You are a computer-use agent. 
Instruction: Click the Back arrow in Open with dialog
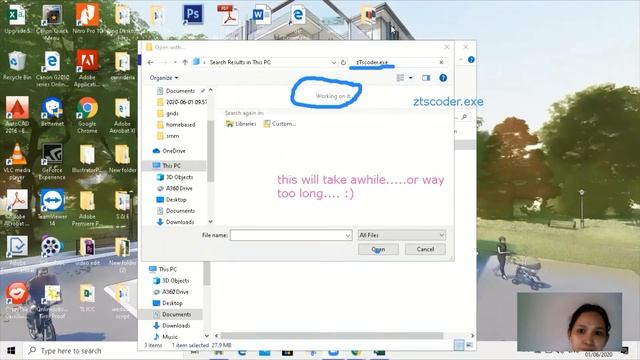click(x=151, y=62)
